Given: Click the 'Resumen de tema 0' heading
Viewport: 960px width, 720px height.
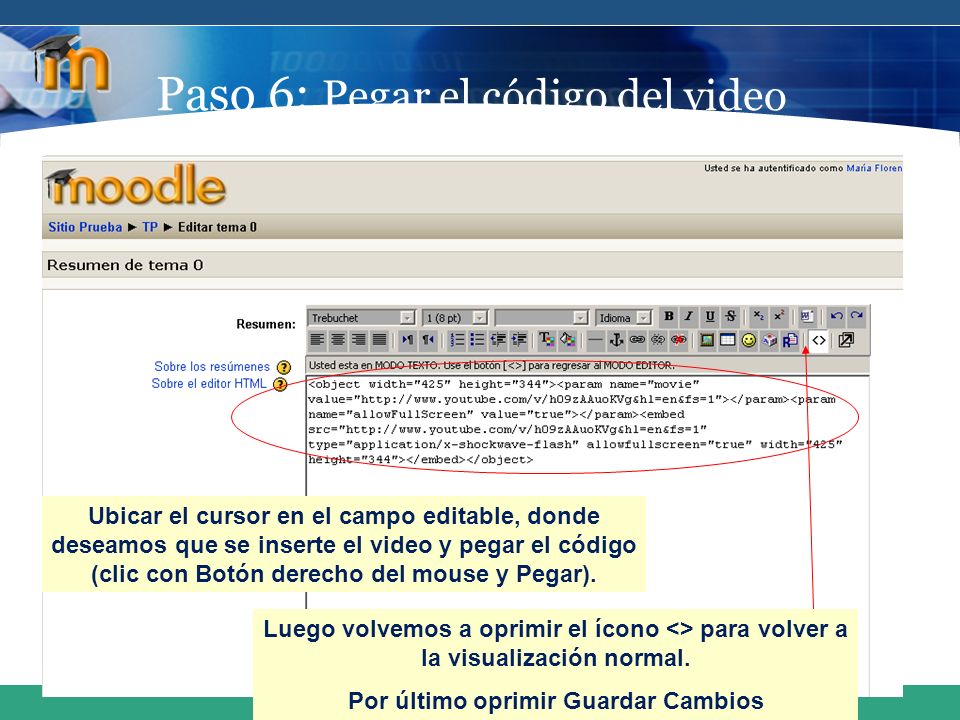Looking at the screenshot, I should point(125,265).
